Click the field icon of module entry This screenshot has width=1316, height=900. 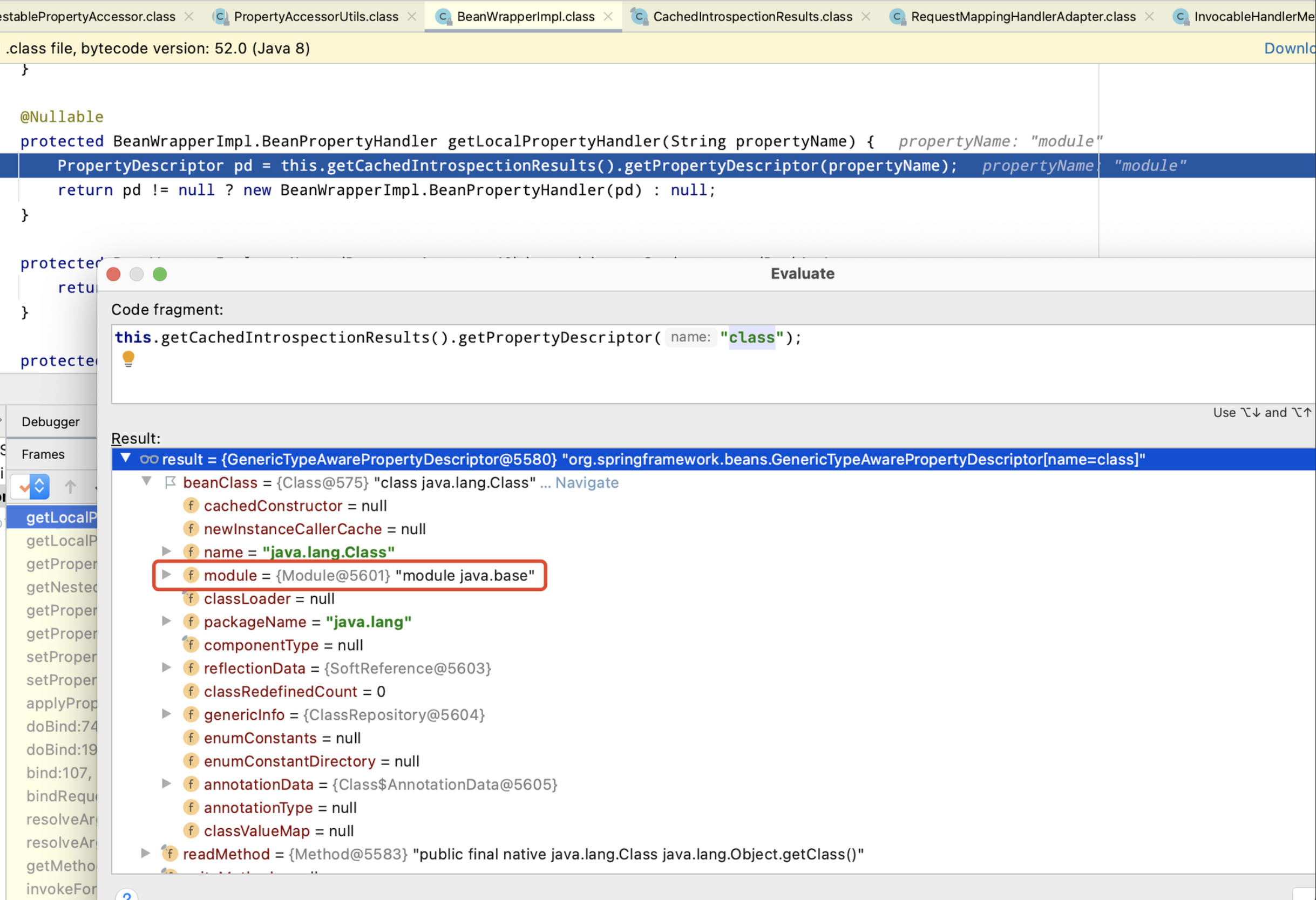191,575
